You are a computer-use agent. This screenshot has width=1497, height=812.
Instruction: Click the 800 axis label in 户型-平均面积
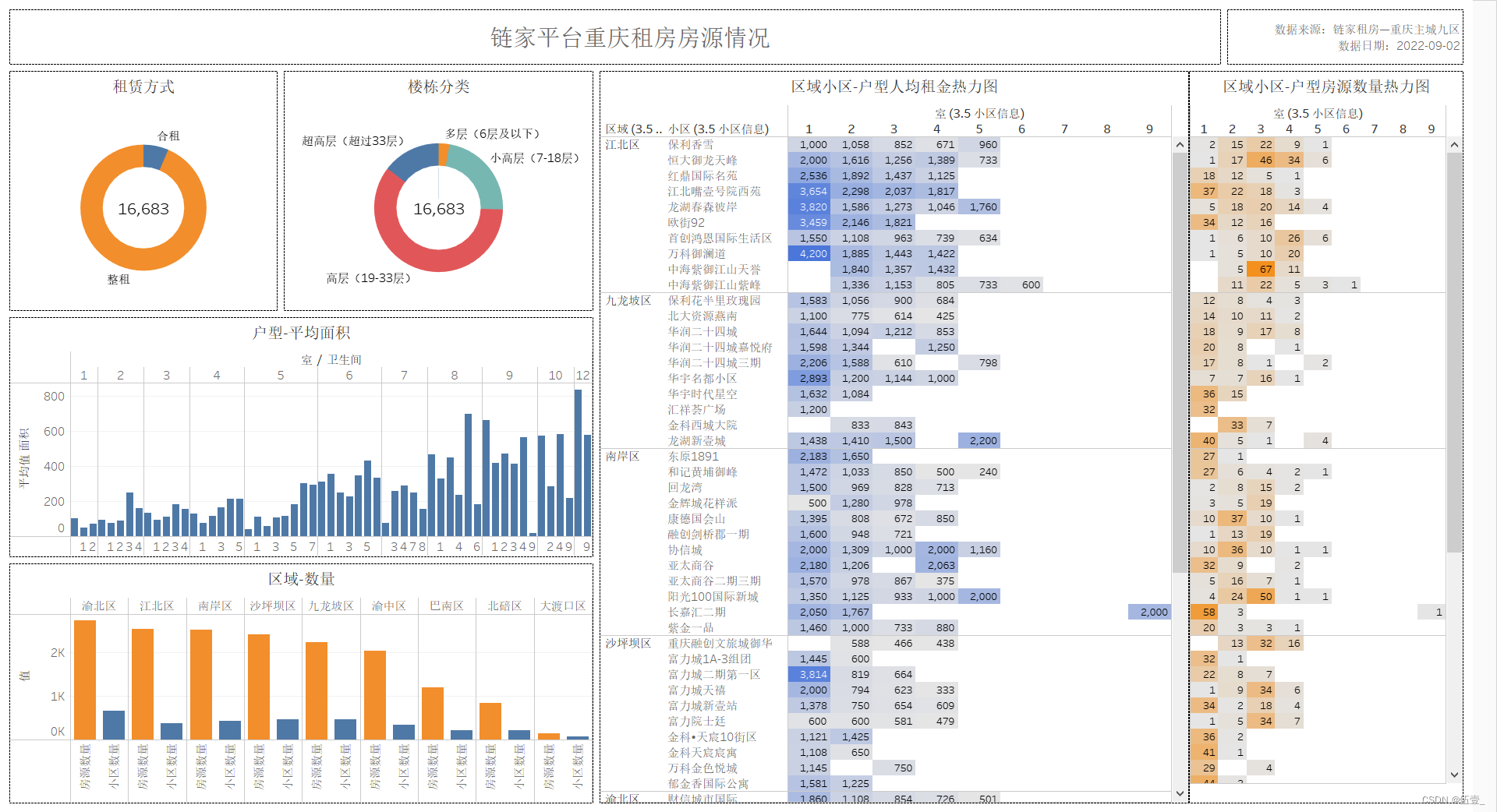[x=54, y=397]
